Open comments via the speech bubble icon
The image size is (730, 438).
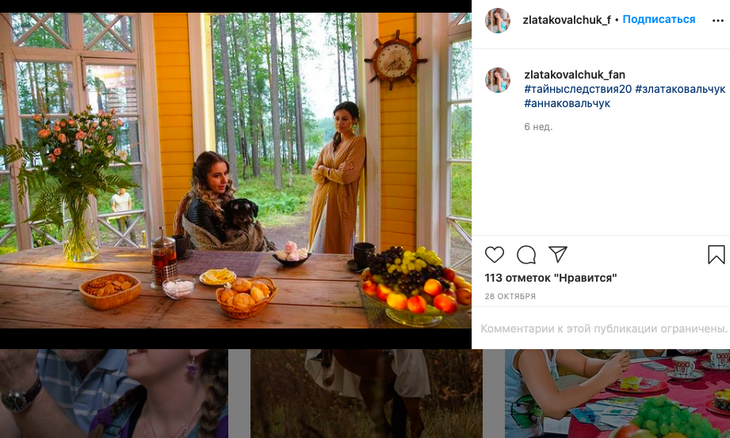click(526, 255)
